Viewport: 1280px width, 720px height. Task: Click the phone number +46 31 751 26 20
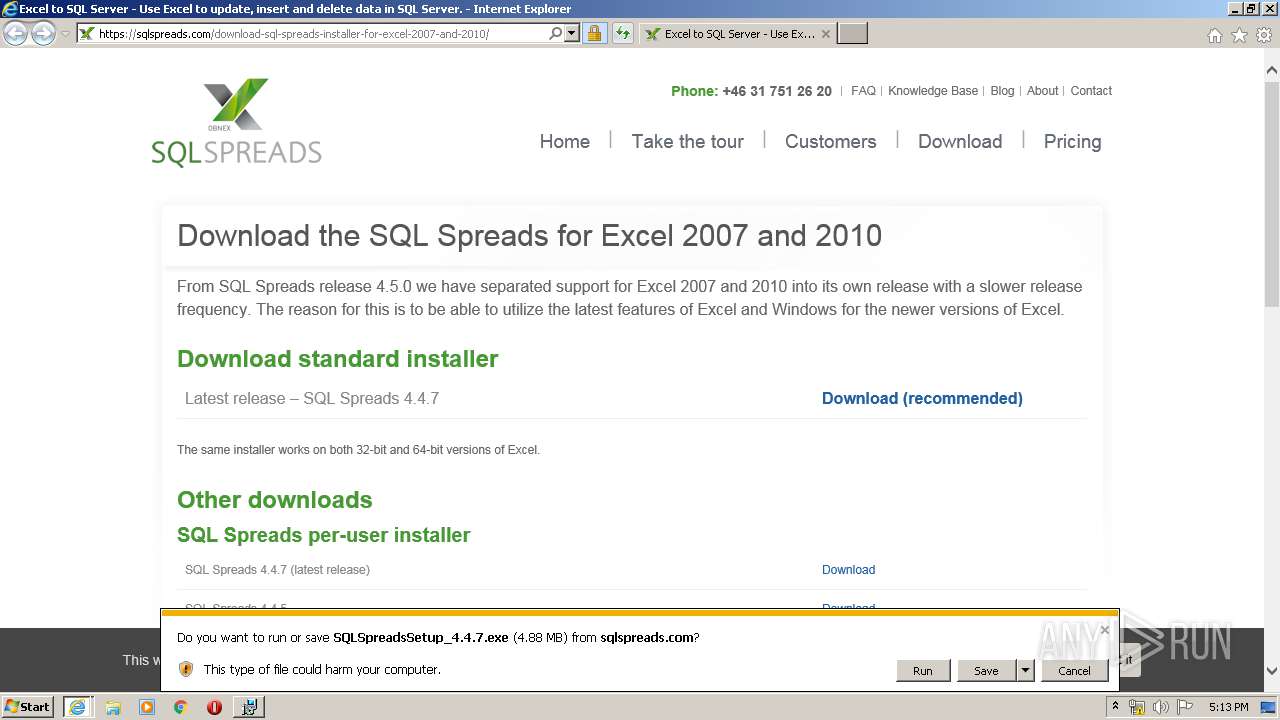(777, 91)
